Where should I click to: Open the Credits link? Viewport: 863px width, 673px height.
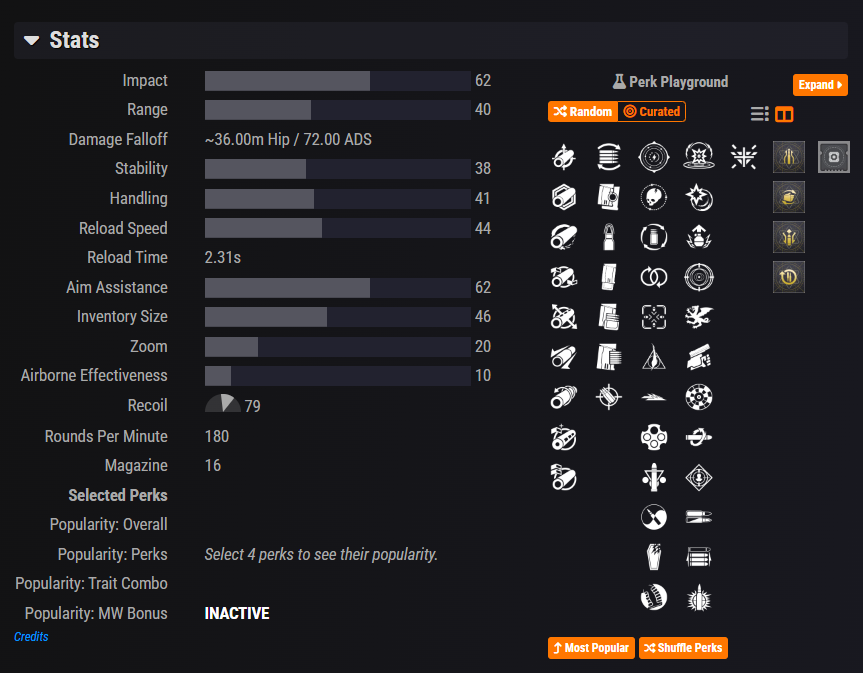click(x=31, y=637)
